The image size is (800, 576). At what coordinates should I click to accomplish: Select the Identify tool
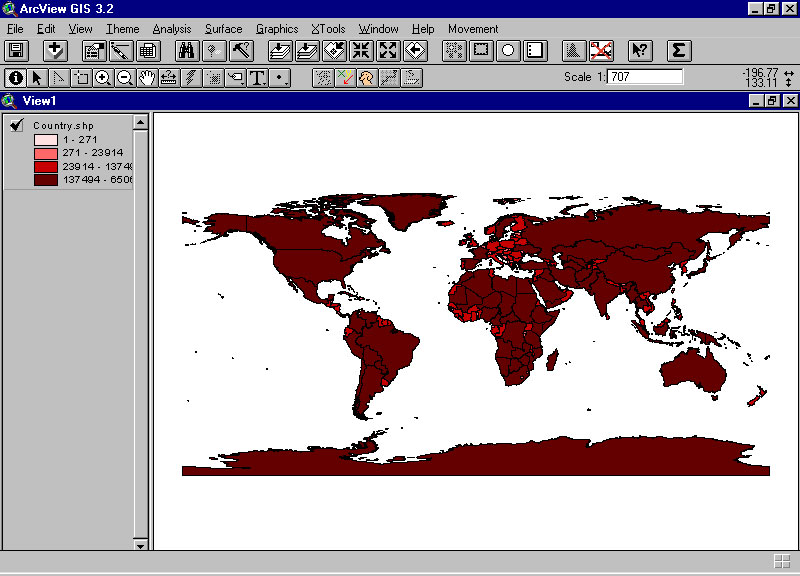(x=15, y=77)
